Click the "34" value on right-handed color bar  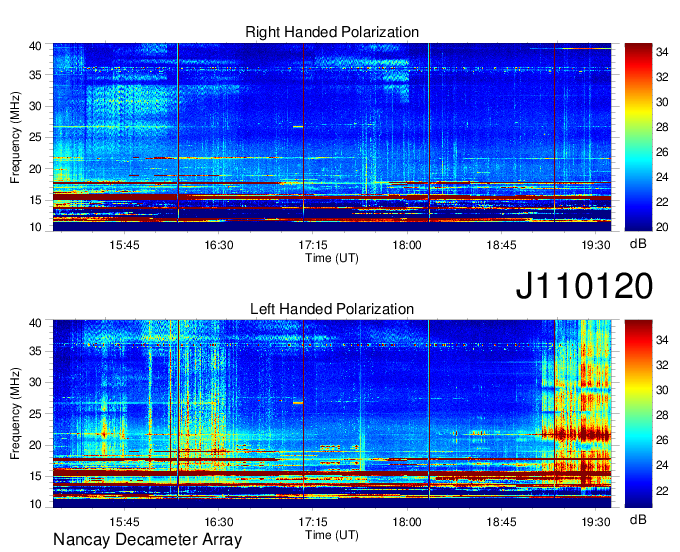pyautogui.click(x=662, y=52)
